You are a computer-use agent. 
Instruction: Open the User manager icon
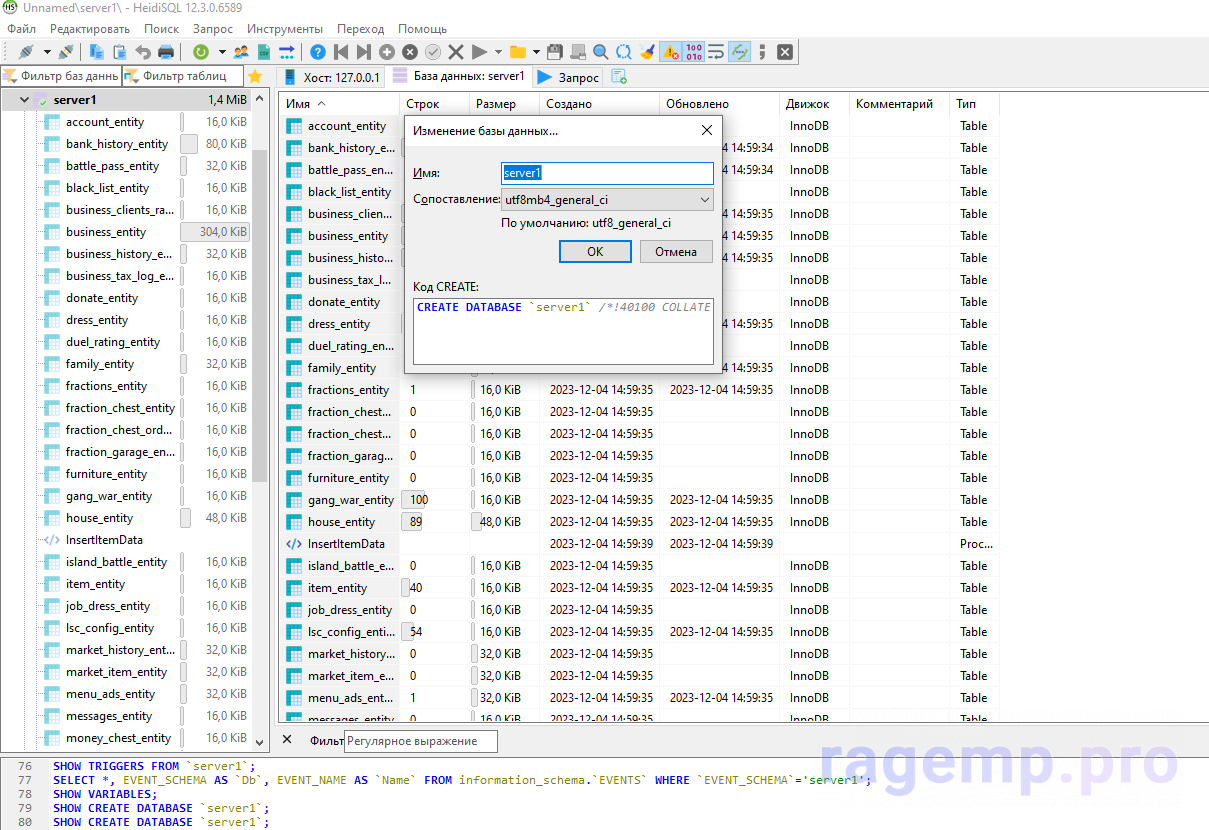[x=241, y=52]
